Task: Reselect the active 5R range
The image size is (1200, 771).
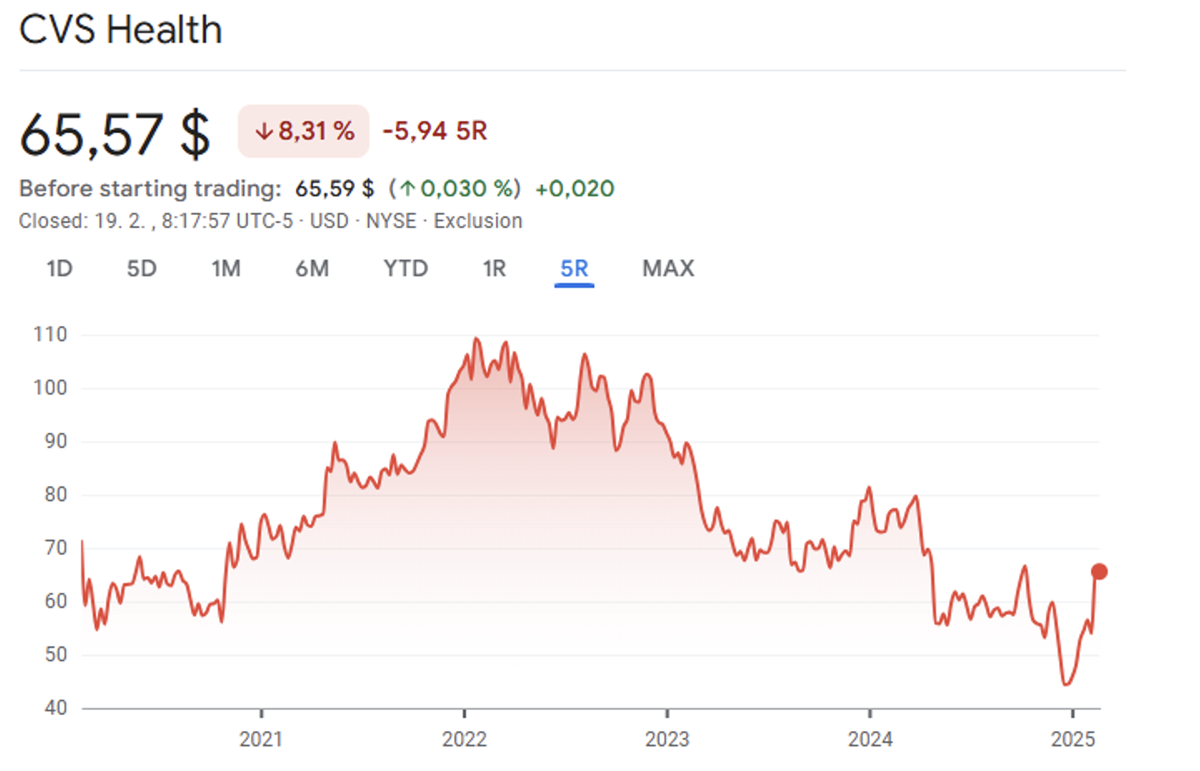Action: [x=573, y=268]
